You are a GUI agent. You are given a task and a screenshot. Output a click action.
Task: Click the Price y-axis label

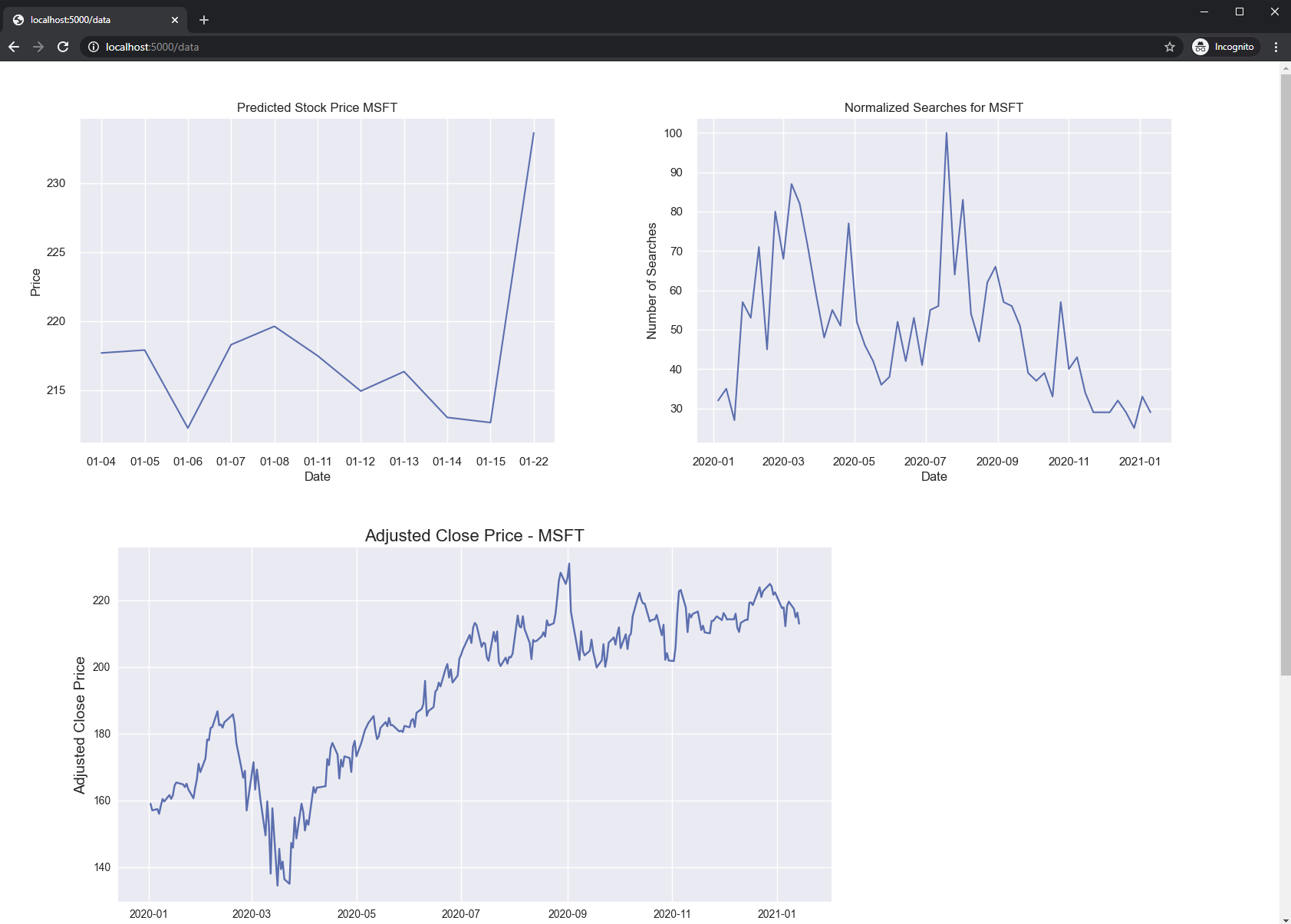(x=35, y=282)
